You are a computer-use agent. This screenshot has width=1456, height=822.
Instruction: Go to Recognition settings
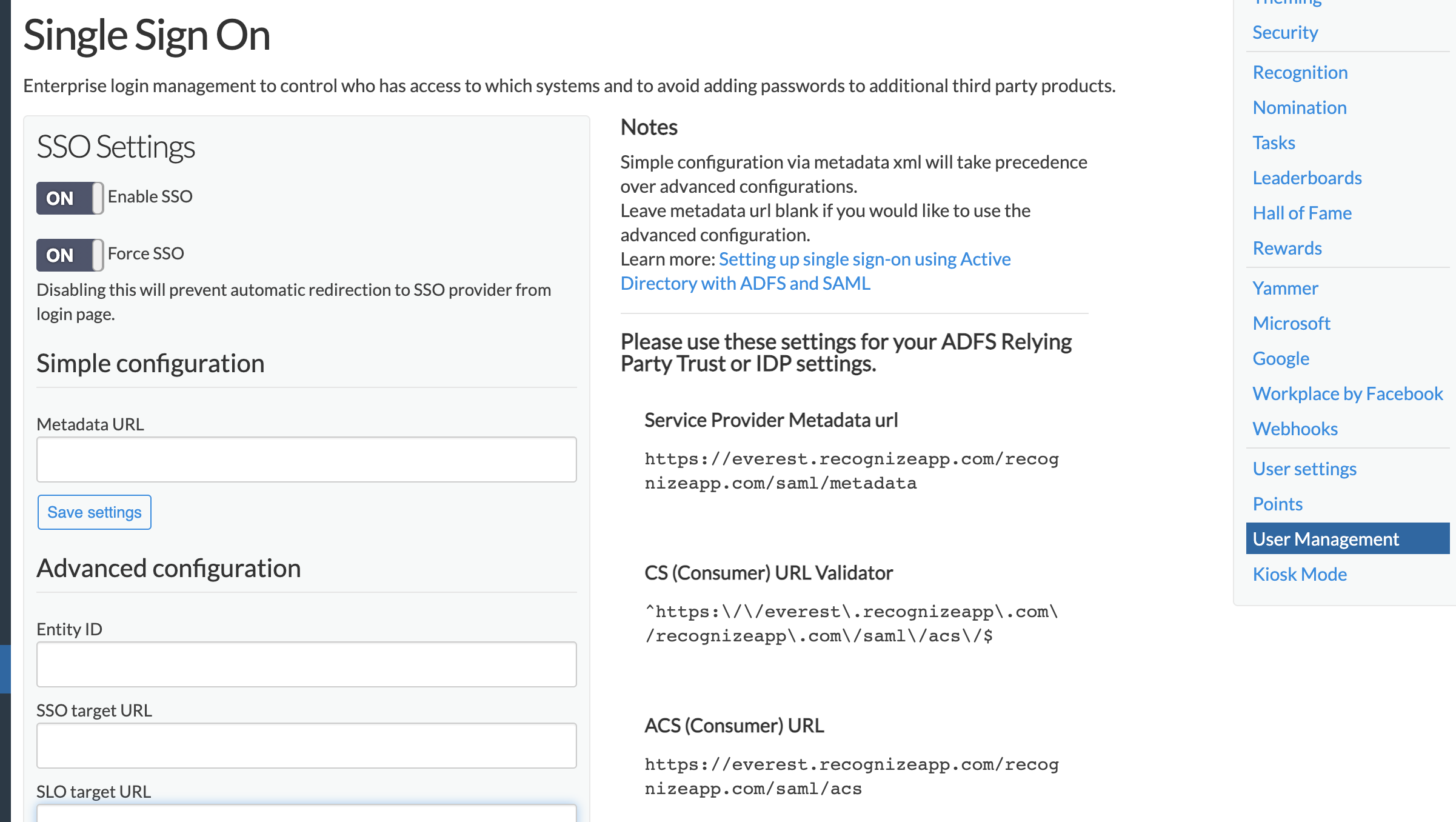(1300, 72)
